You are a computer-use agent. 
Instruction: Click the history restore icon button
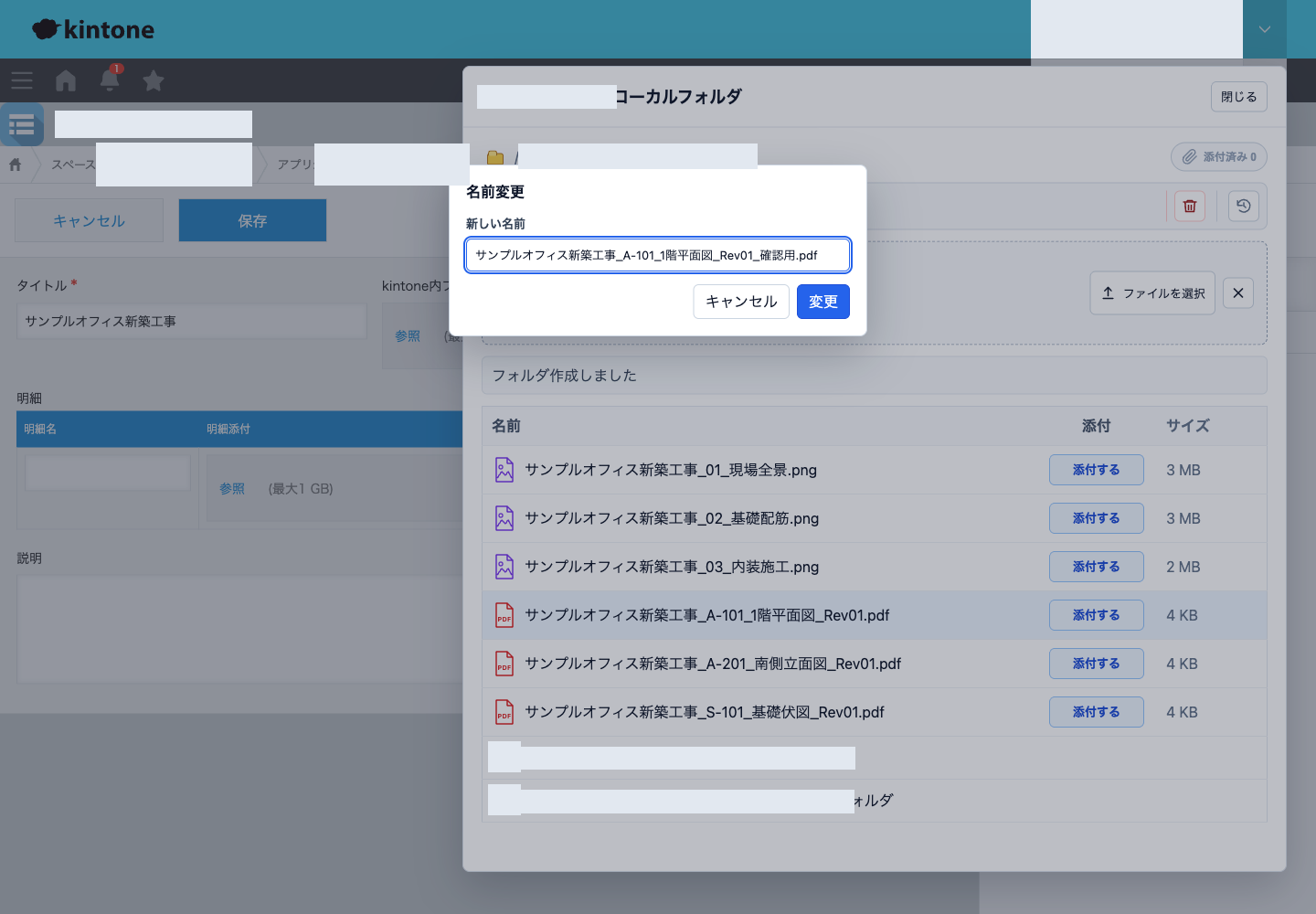pos(1244,206)
